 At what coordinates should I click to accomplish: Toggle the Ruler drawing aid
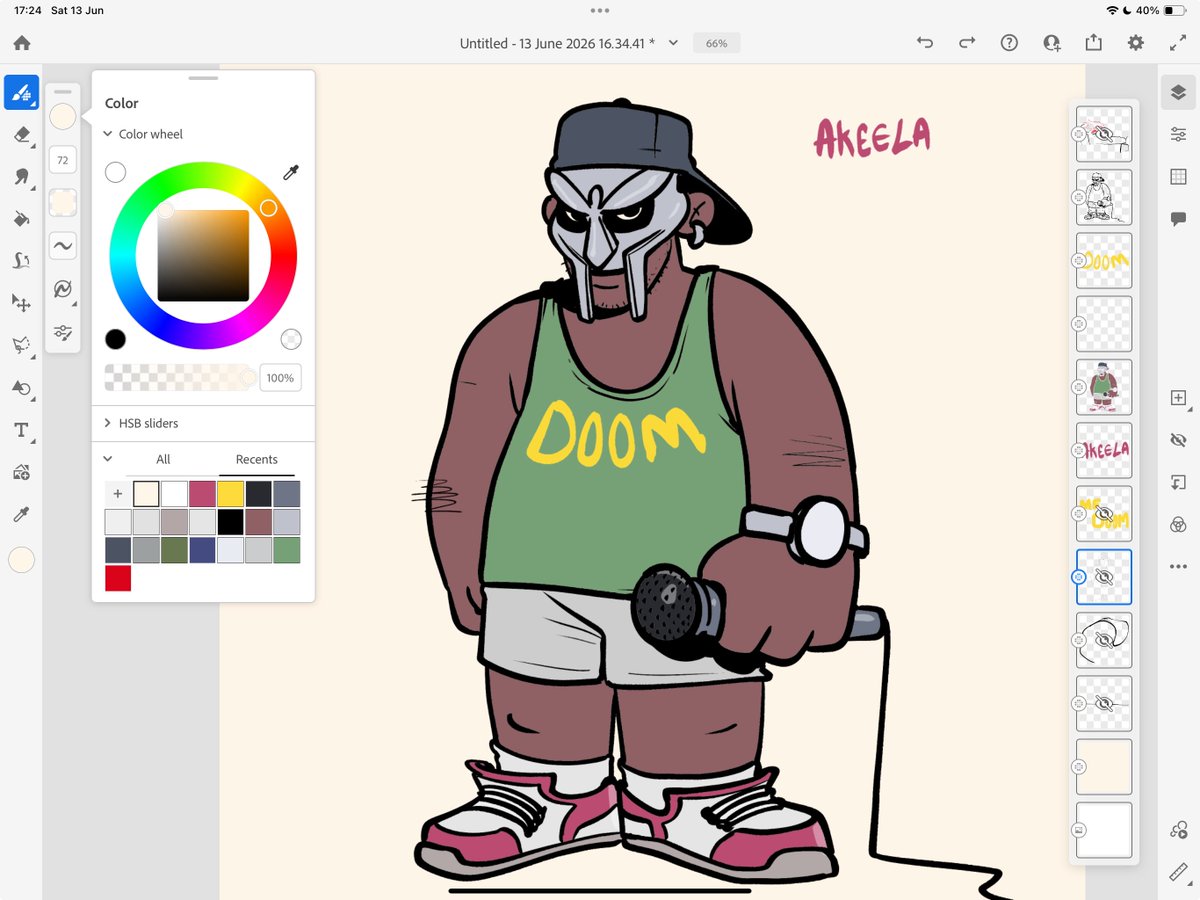[1178, 872]
